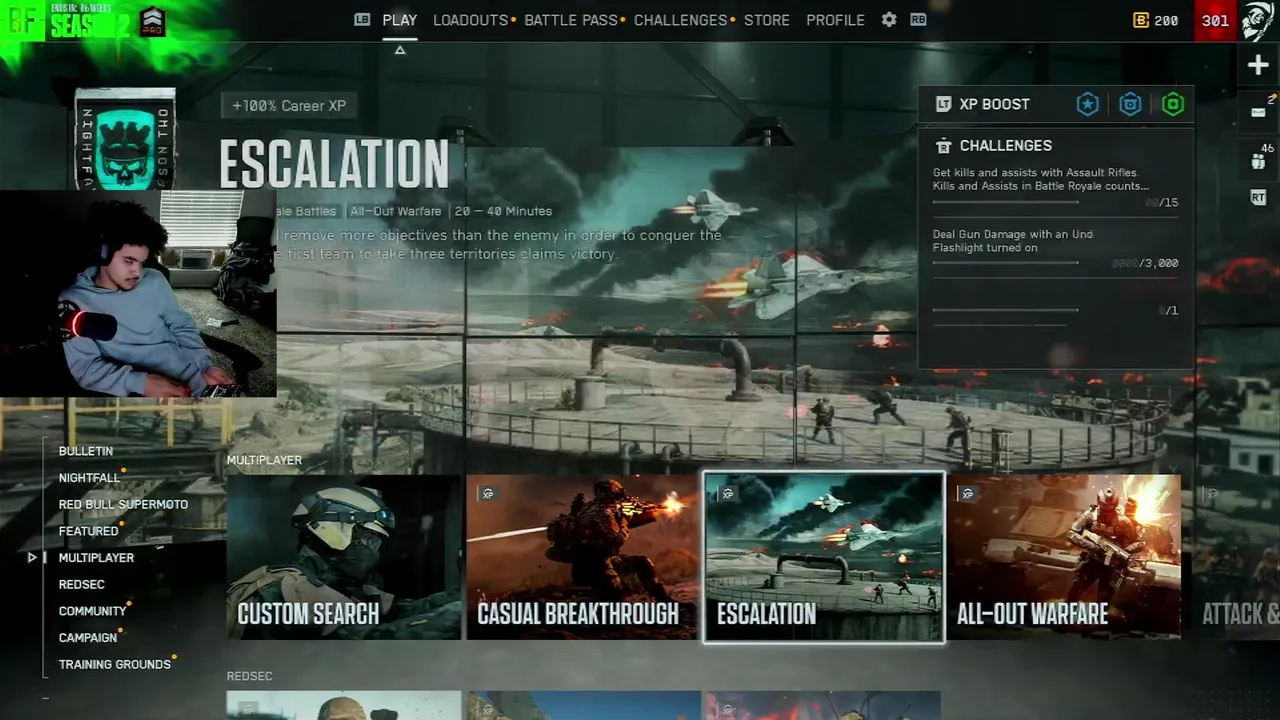Click the Gun Damage challenge progress bar
1280x720 pixels.
[x=1006, y=263]
